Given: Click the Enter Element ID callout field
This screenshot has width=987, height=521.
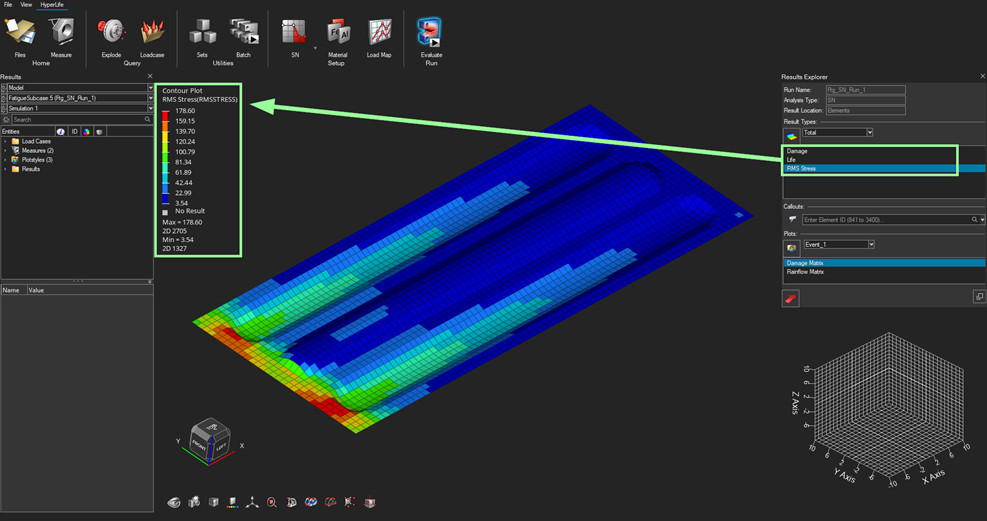Looking at the screenshot, I should (885, 219).
